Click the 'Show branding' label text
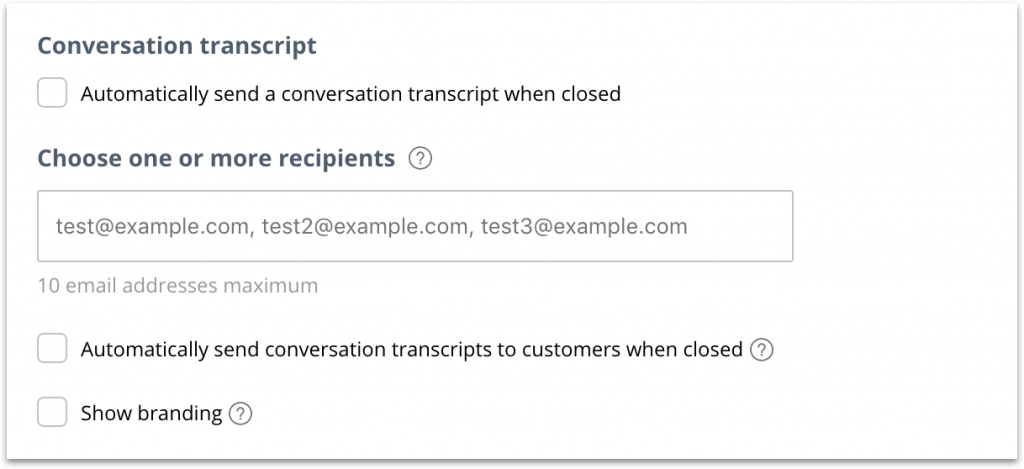 pyautogui.click(x=152, y=413)
